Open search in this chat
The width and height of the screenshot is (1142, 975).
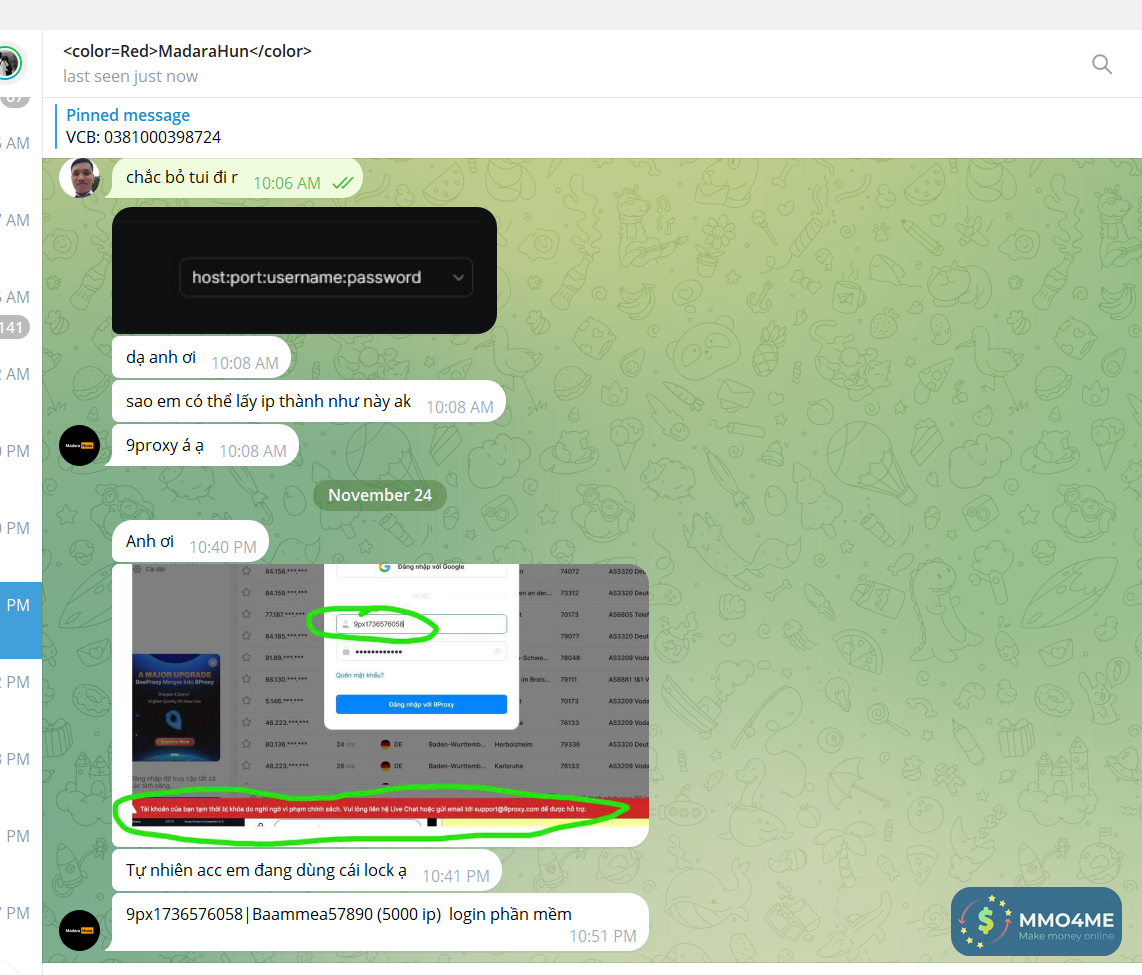click(1102, 64)
